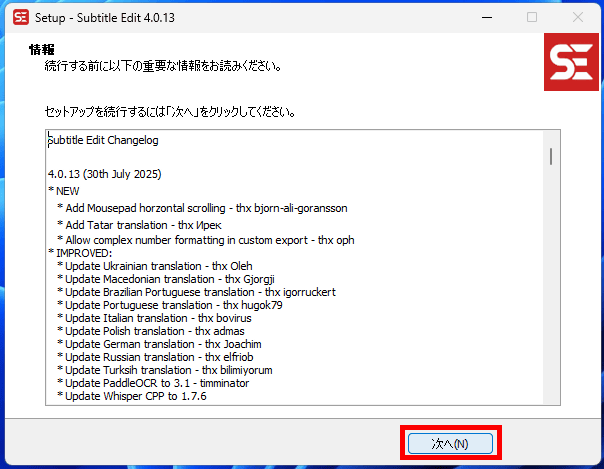Click the 'Update Ukrainian translation' line
Image resolution: width=604 pixels, height=469 pixels.
tap(155, 266)
